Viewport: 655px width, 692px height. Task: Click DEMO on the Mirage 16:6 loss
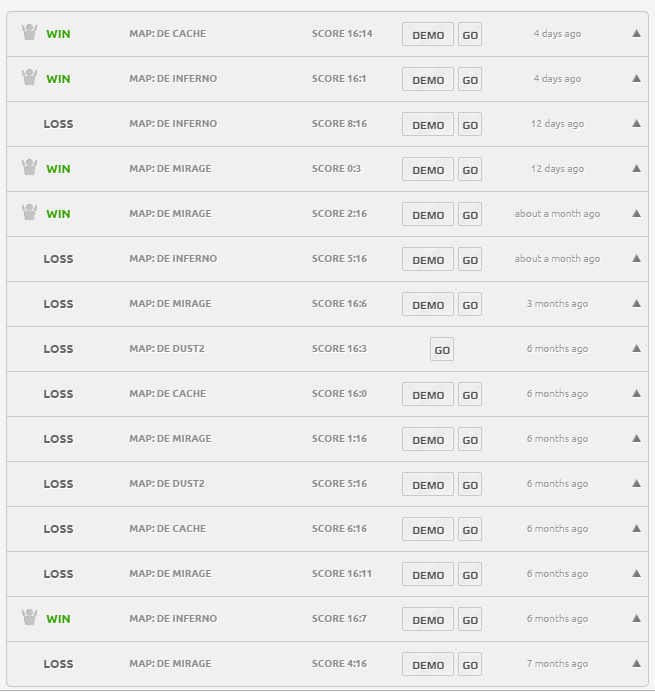tap(428, 305)
